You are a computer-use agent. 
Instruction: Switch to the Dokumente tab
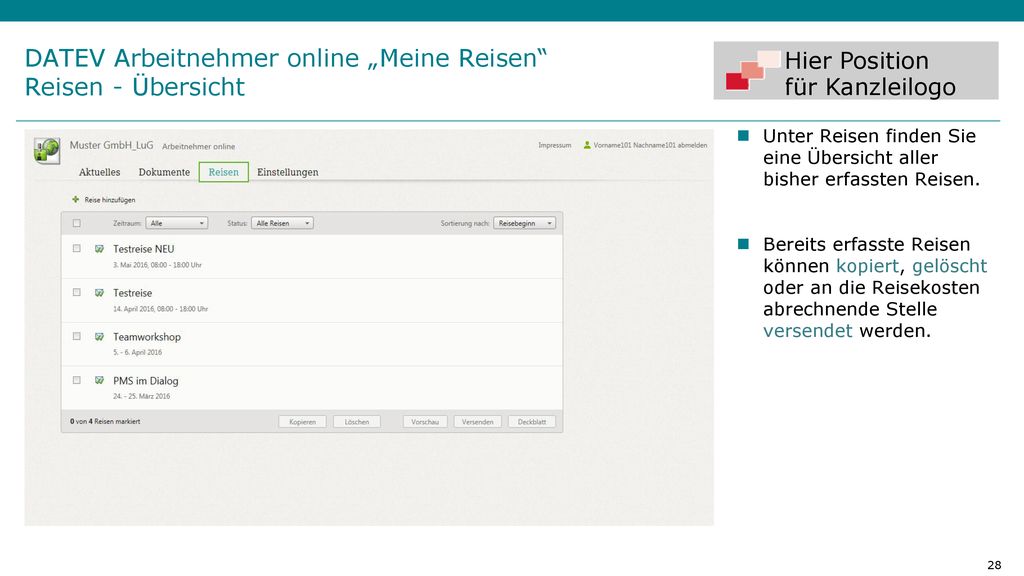click(x=164, y=172)
